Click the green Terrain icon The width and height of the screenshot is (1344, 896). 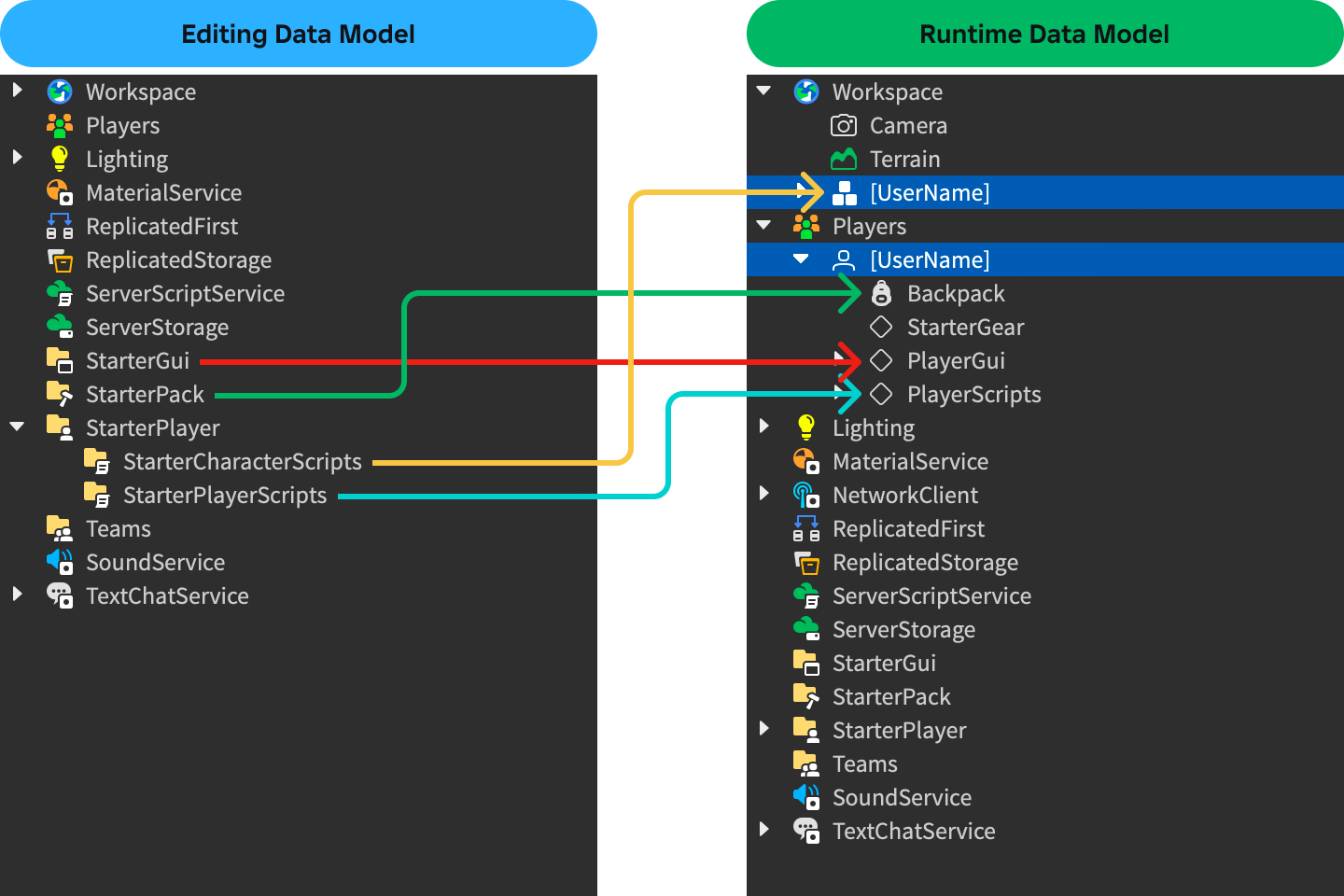[844, 159]
